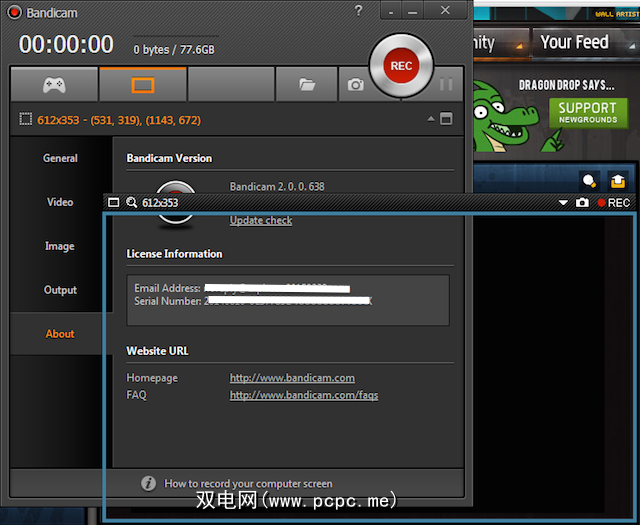The height and width of the screenshot is (525, 640).
Task: Click Support Newgrounds green button in browser
Action: coord(588,113)
